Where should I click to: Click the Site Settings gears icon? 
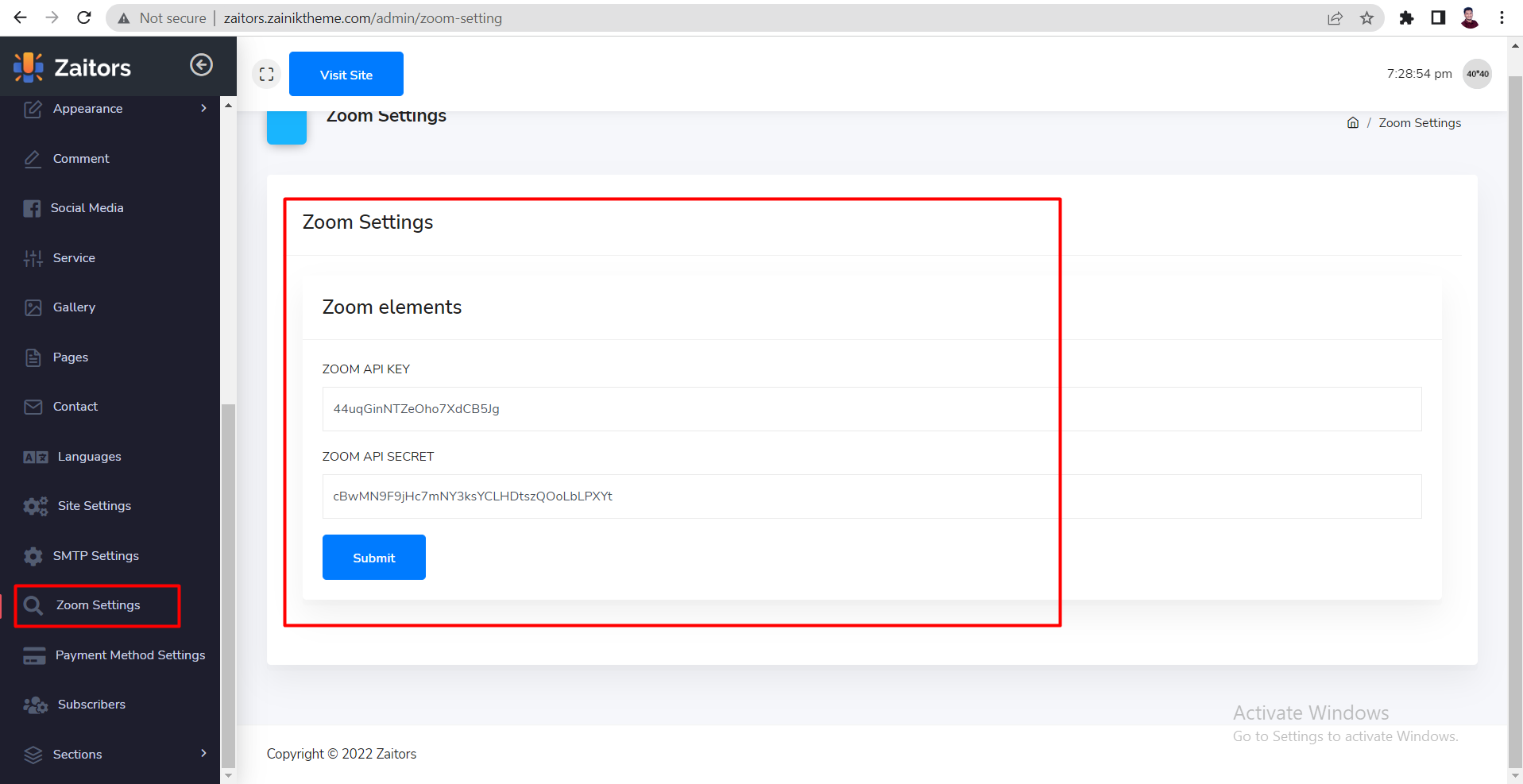(35, 506)
